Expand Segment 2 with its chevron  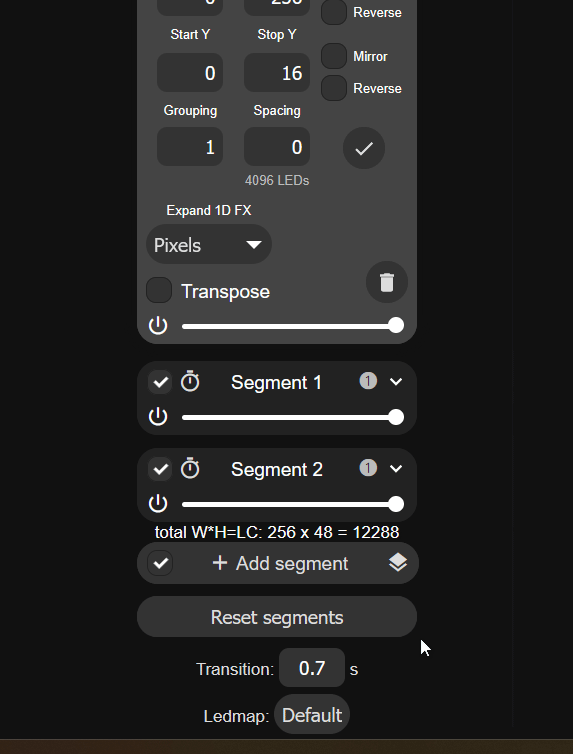[x=396, y=468]
